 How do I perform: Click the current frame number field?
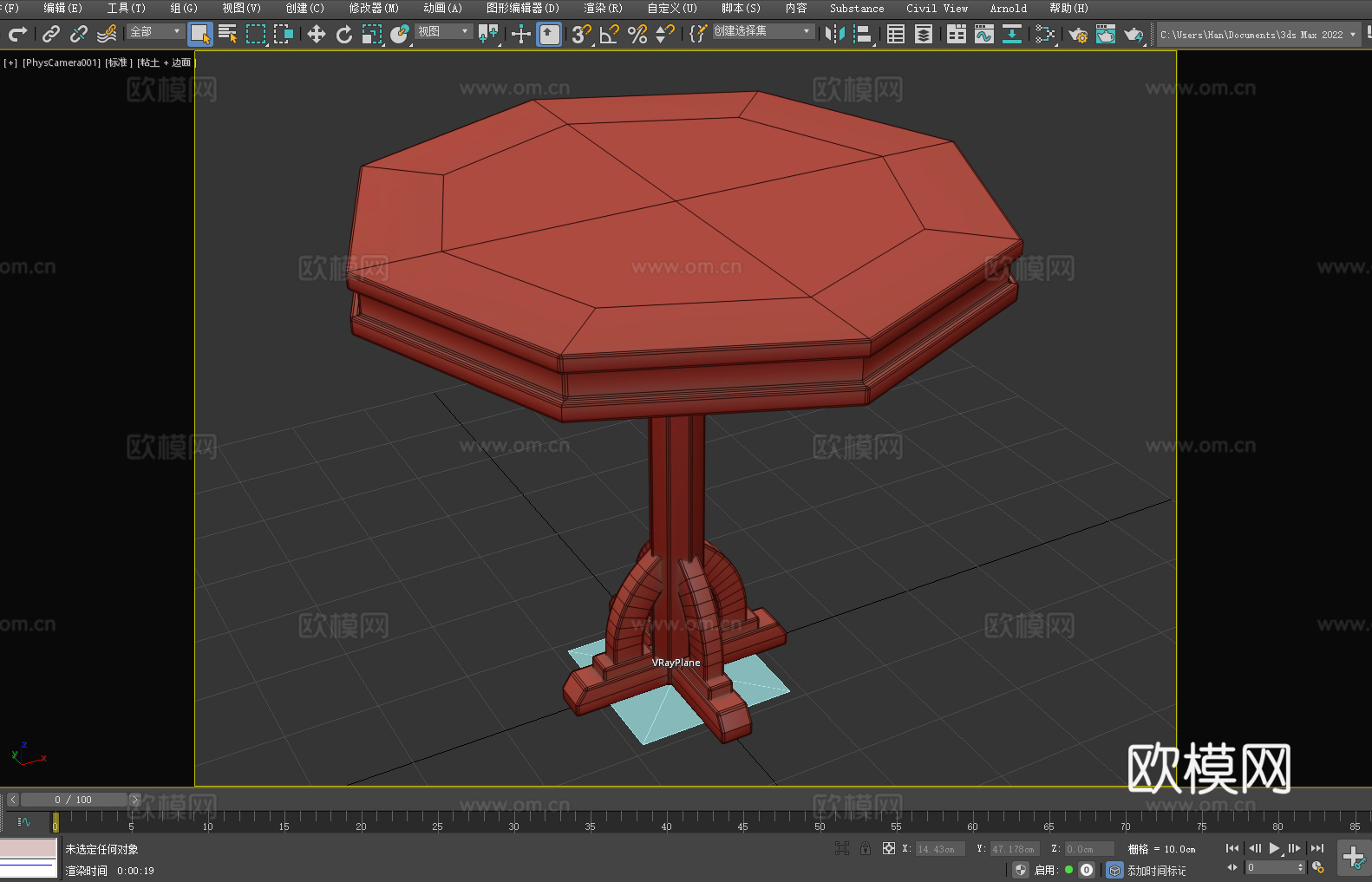(x=1271, y=867)
